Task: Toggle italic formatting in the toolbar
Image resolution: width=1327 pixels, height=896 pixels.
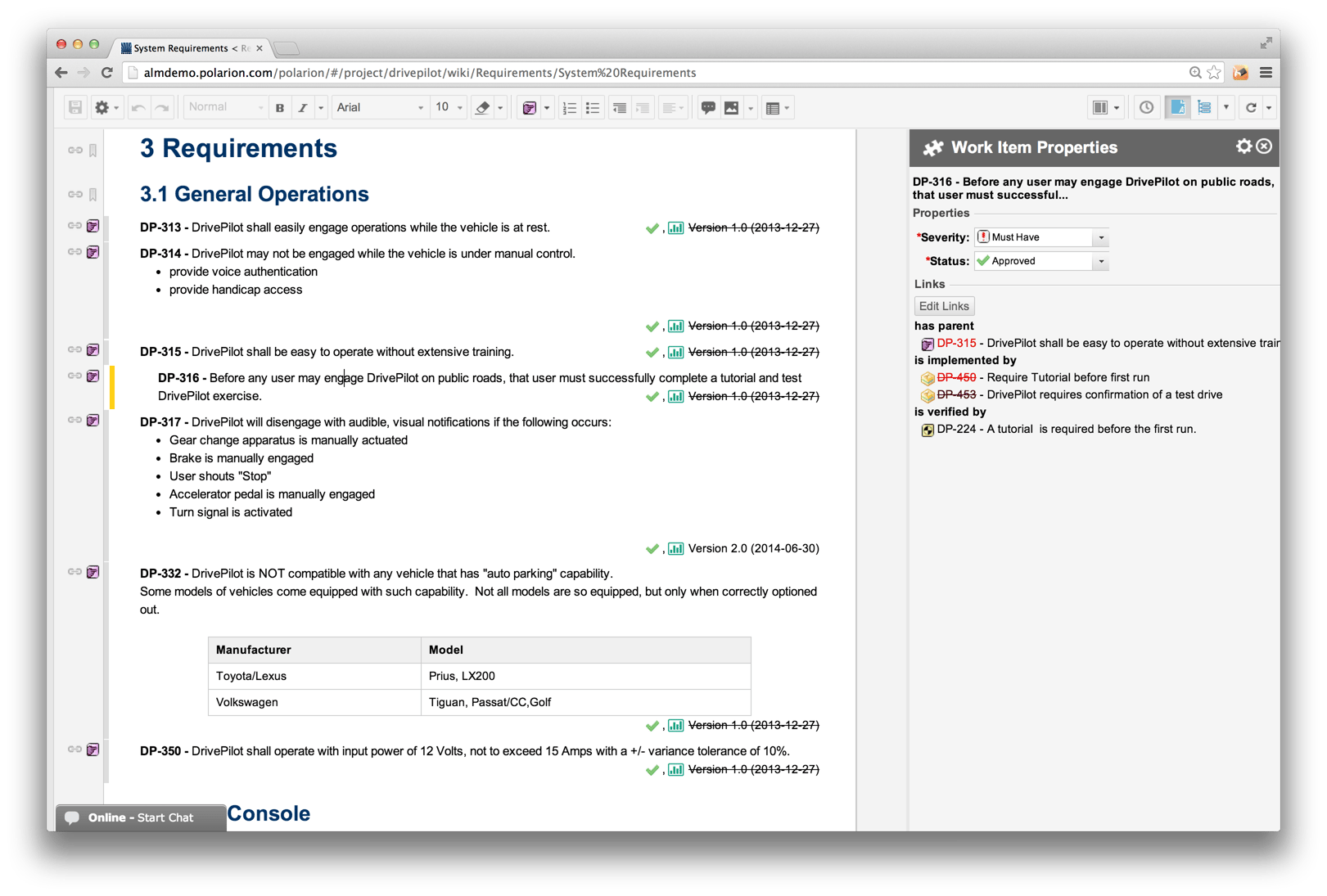Action: pyautogui.click(x=303, y=107)
